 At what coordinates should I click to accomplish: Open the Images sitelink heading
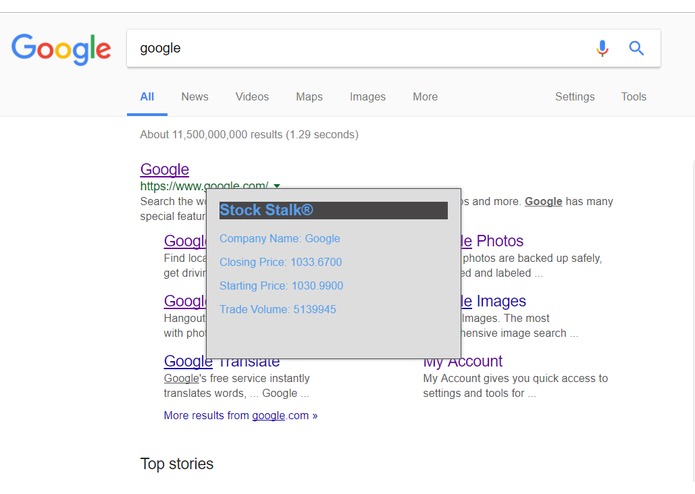click(493, 301)
